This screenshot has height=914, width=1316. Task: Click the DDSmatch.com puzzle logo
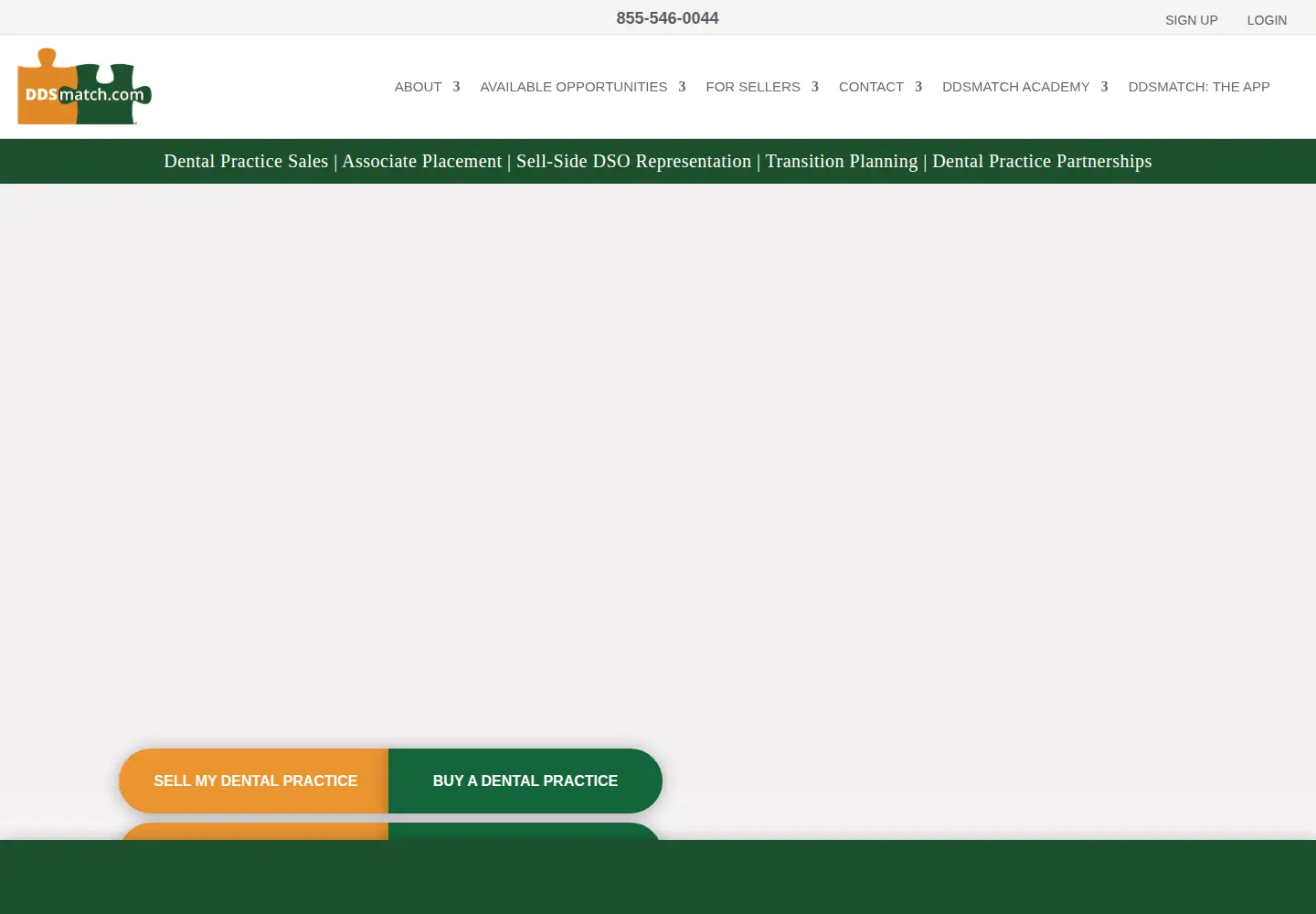[x=84, y=87]
